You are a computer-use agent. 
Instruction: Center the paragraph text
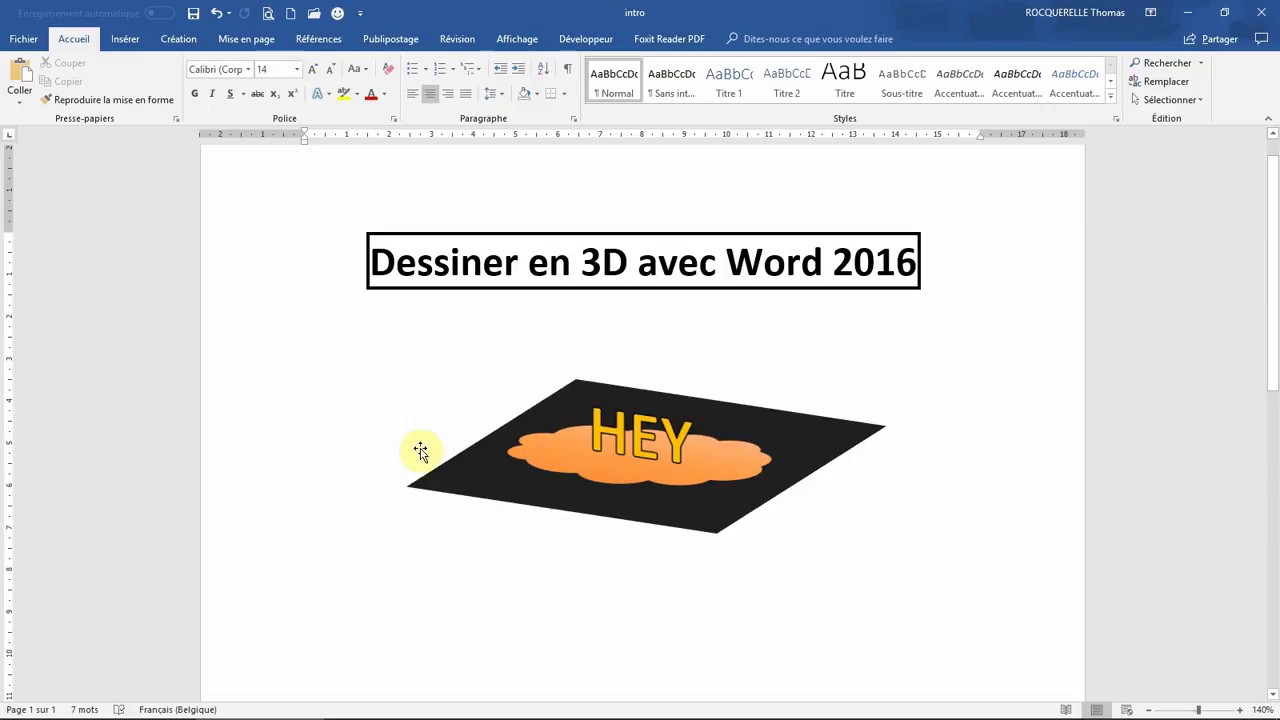click(x=430, y=94)
